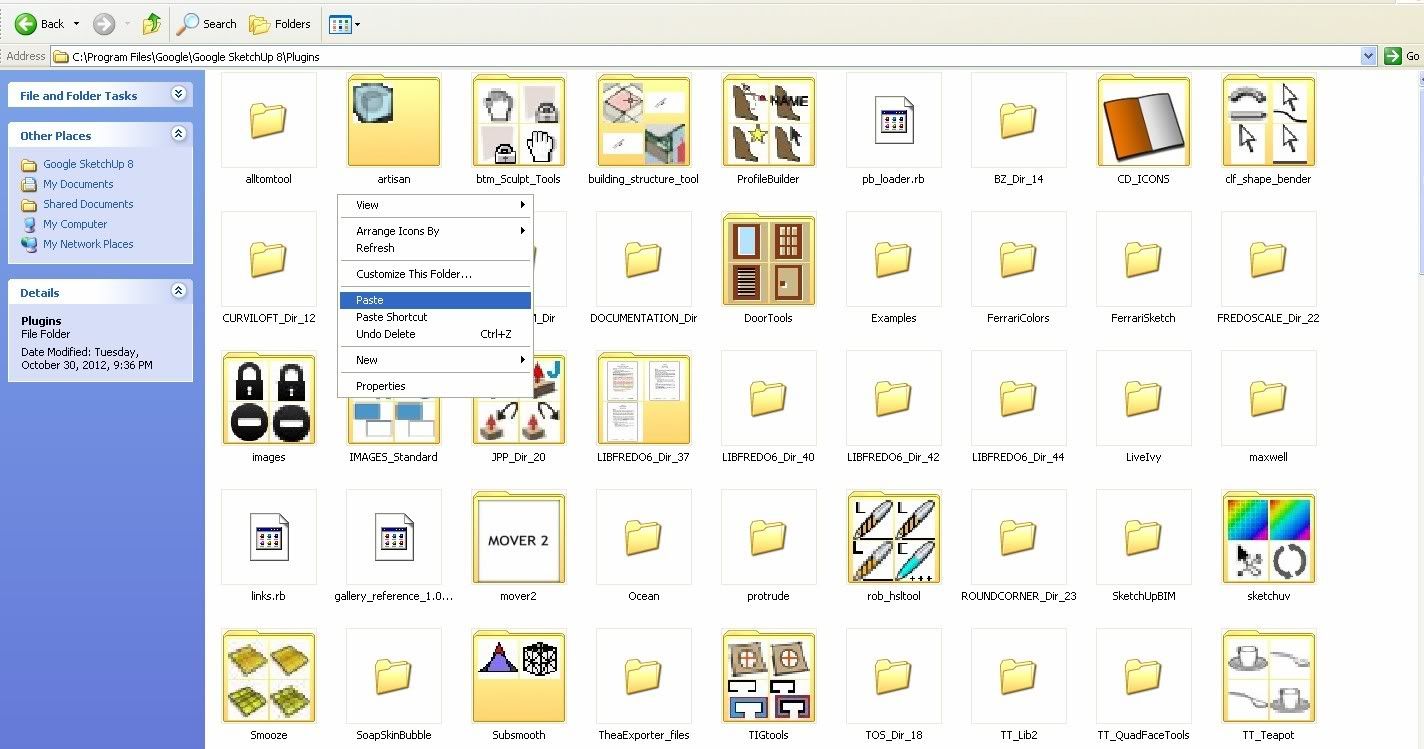Open the View submenu
1424x749 pixels.
pyautogui.click(x=435, y=205)
